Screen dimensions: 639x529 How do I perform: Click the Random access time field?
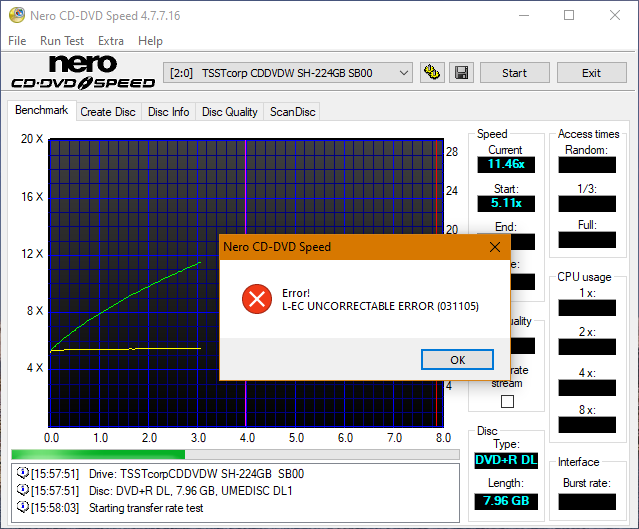[x=587, y=165]
